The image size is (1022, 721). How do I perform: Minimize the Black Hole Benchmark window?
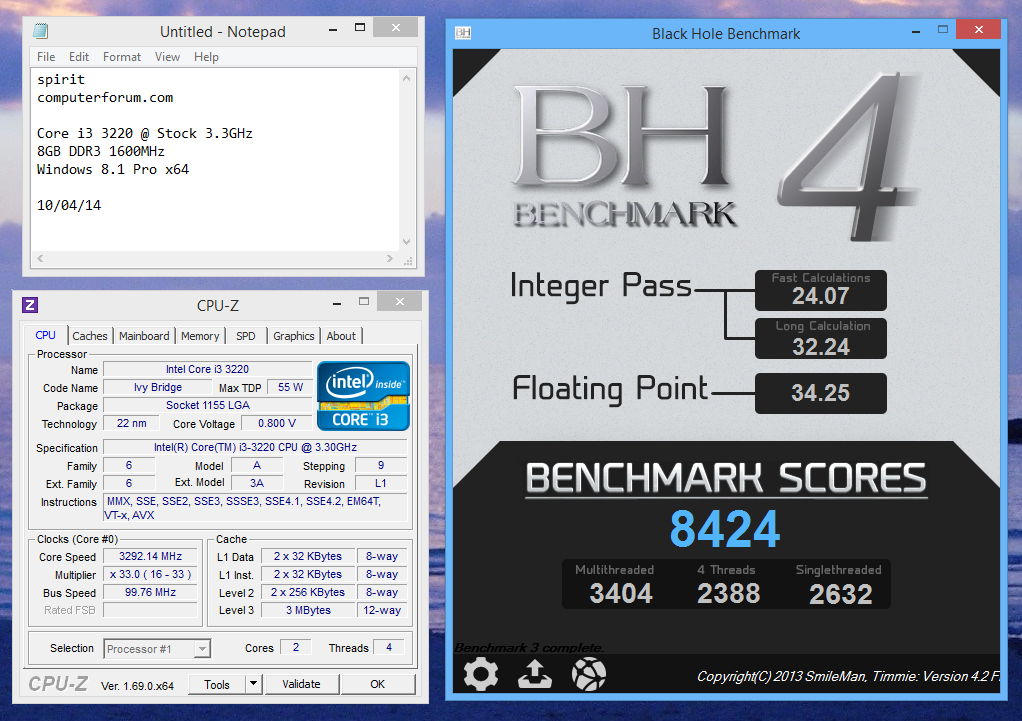tap(916, 31)
